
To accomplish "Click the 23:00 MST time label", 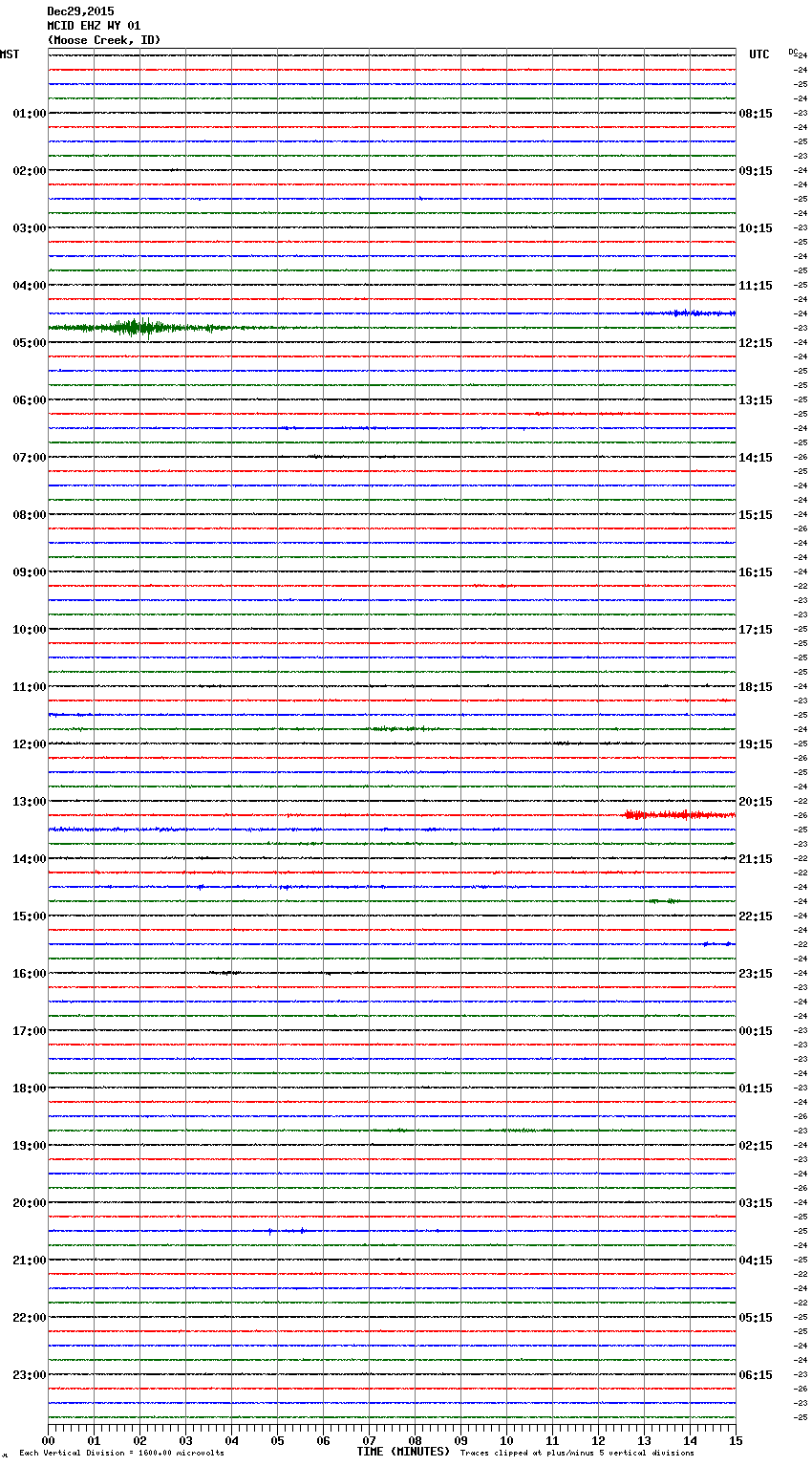I will click(29, 1375).
